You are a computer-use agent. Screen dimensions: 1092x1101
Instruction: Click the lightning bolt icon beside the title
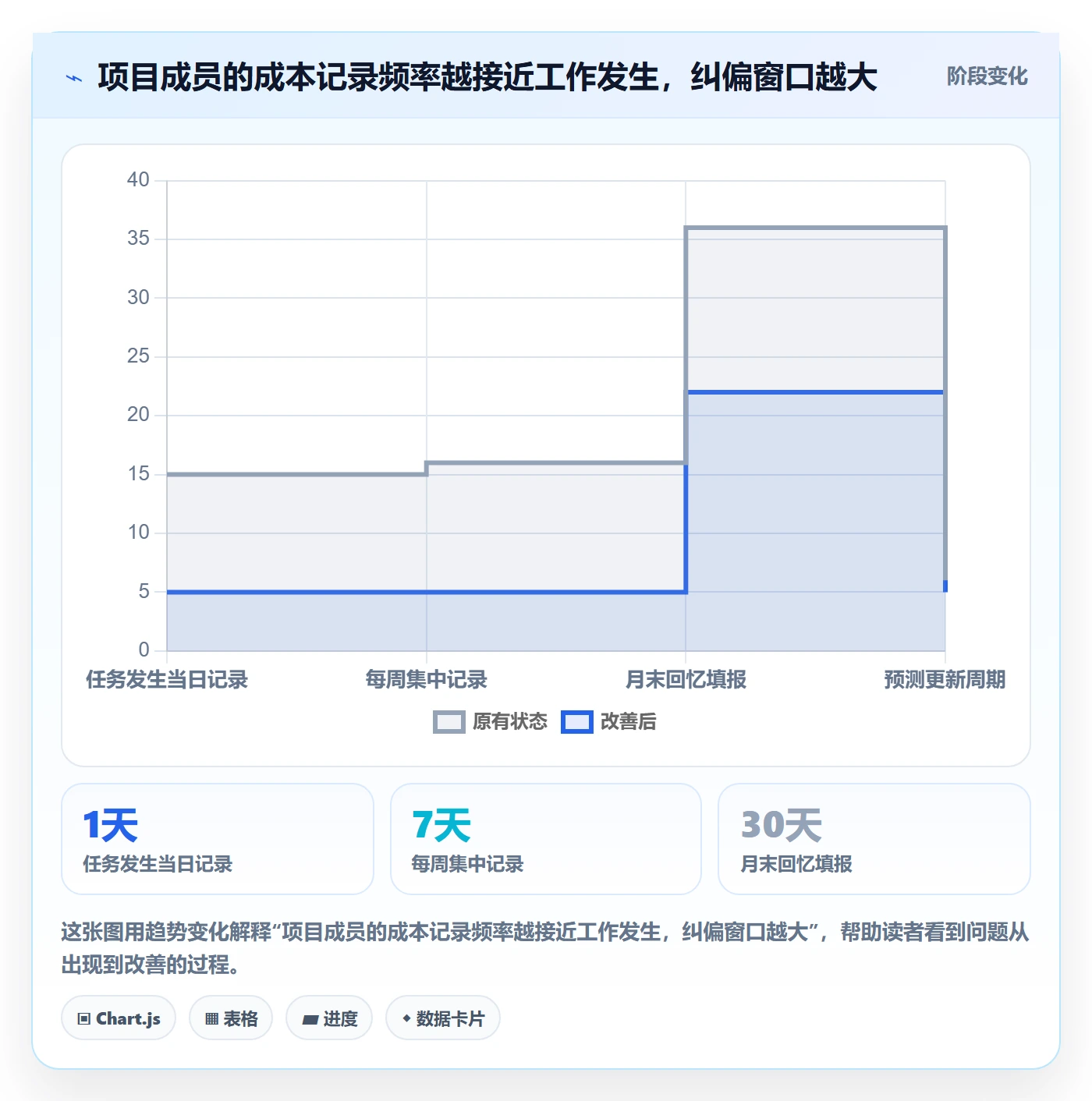point(74,78)
